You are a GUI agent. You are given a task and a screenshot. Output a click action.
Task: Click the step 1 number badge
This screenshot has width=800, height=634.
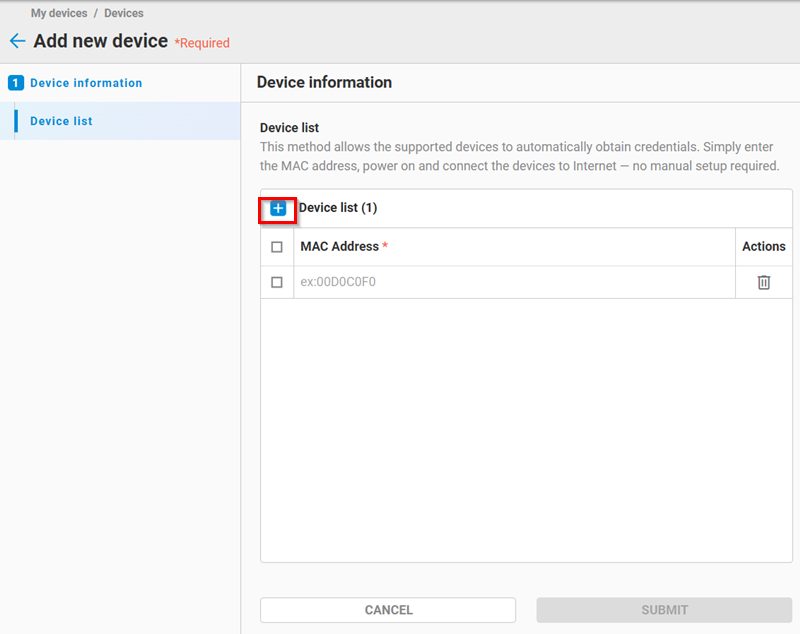15,83
